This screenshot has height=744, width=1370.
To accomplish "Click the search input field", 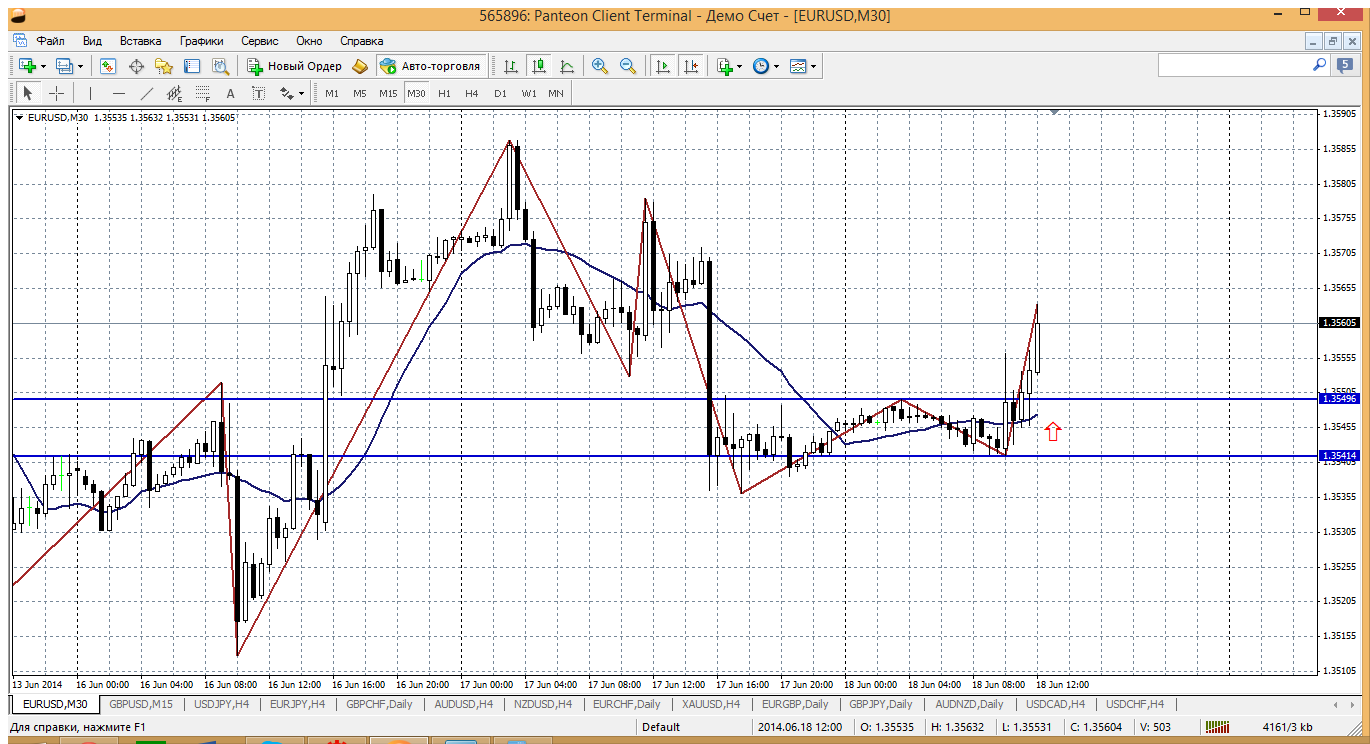I will [x=1234, y=65].
